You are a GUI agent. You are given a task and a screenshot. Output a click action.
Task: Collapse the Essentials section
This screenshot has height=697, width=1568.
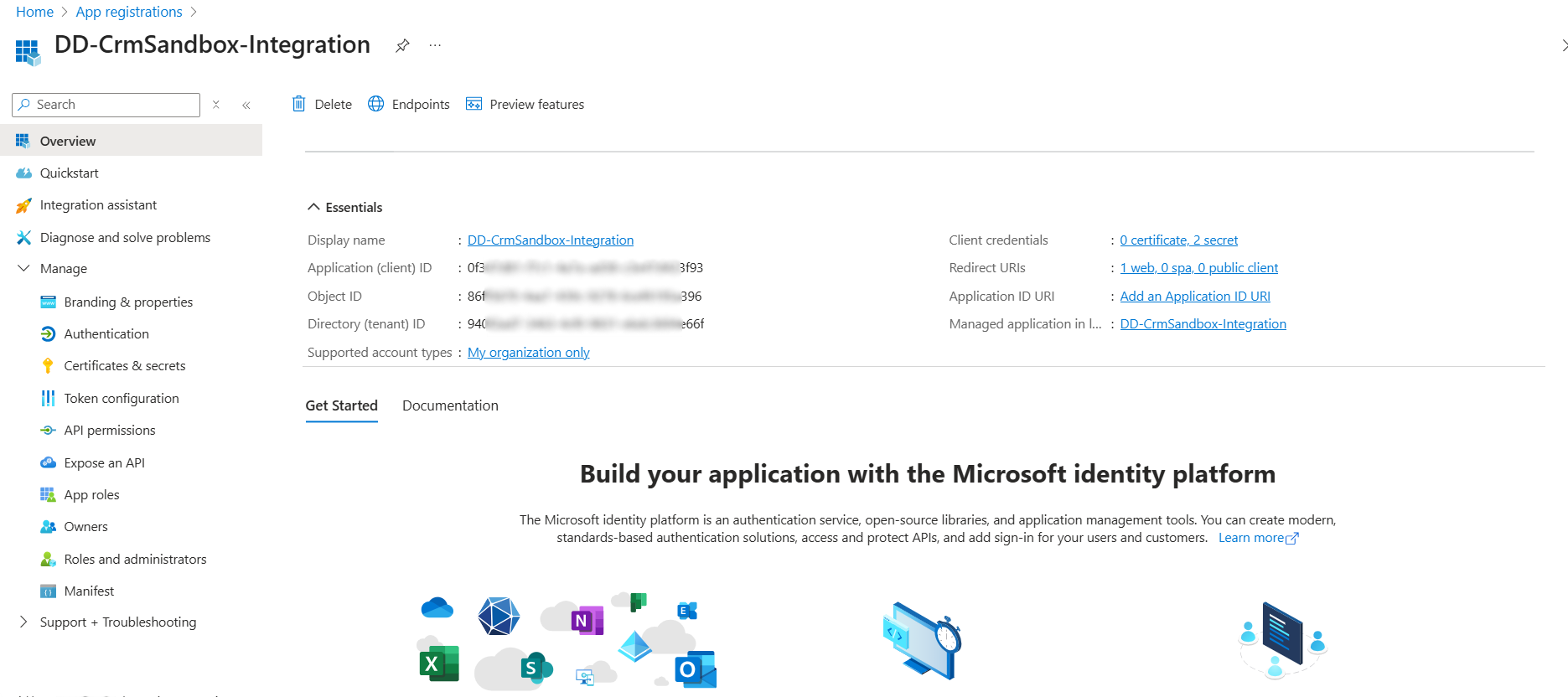(x=314, y=207)
